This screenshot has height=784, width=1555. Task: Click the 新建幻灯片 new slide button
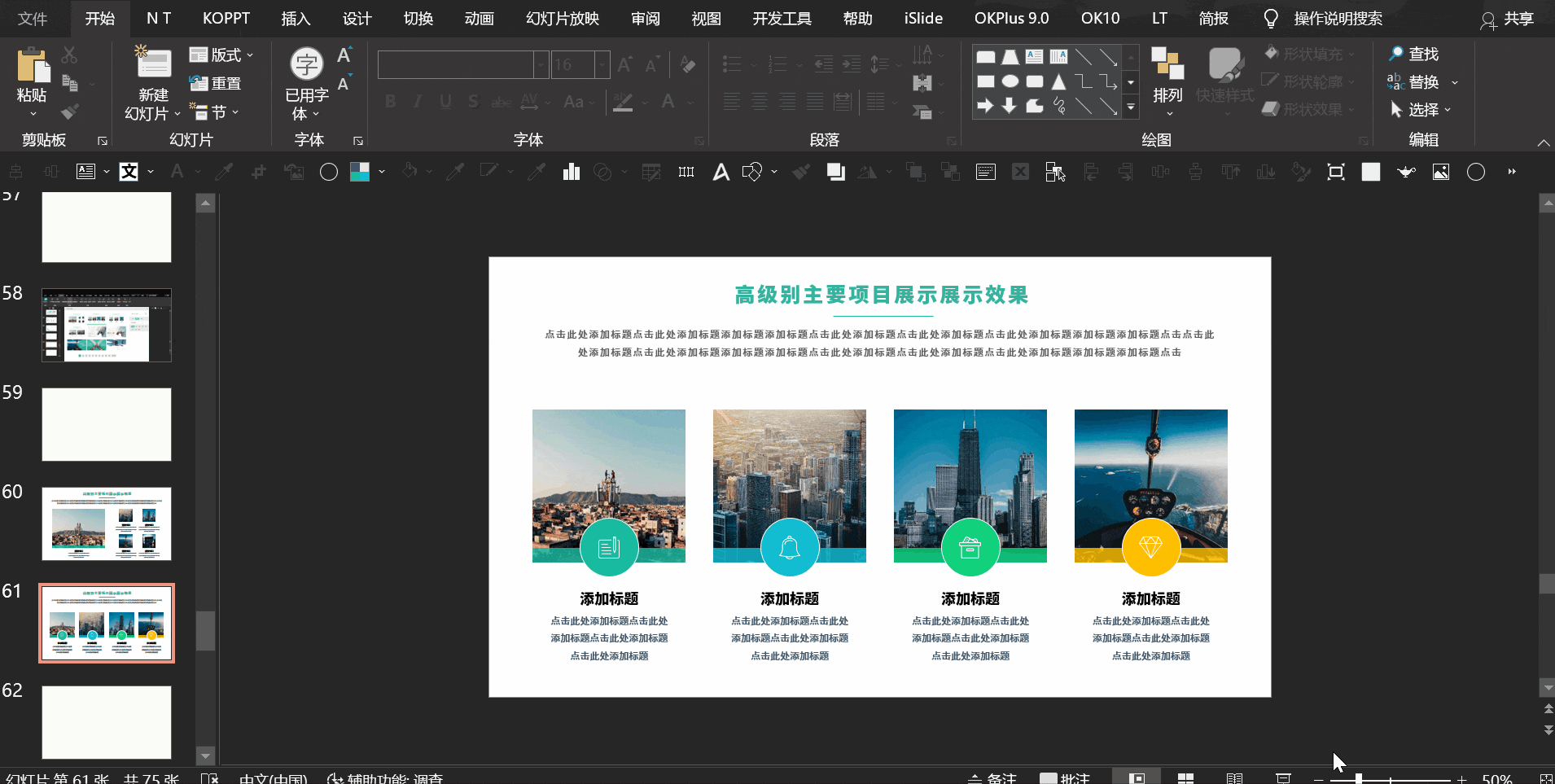pos(152,65)
